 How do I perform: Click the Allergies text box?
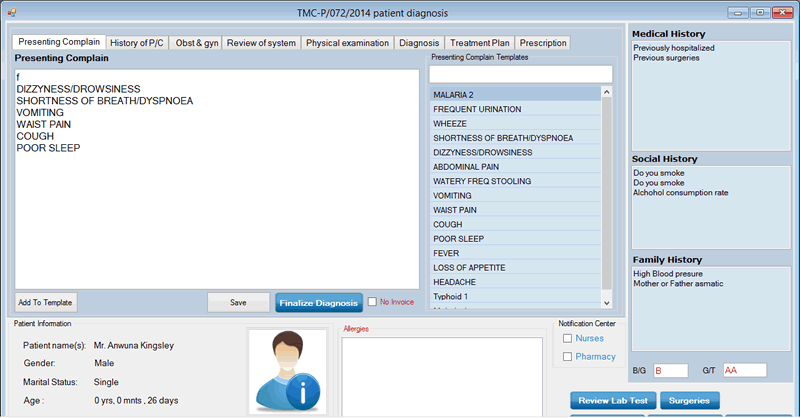(x=442, y=377)
